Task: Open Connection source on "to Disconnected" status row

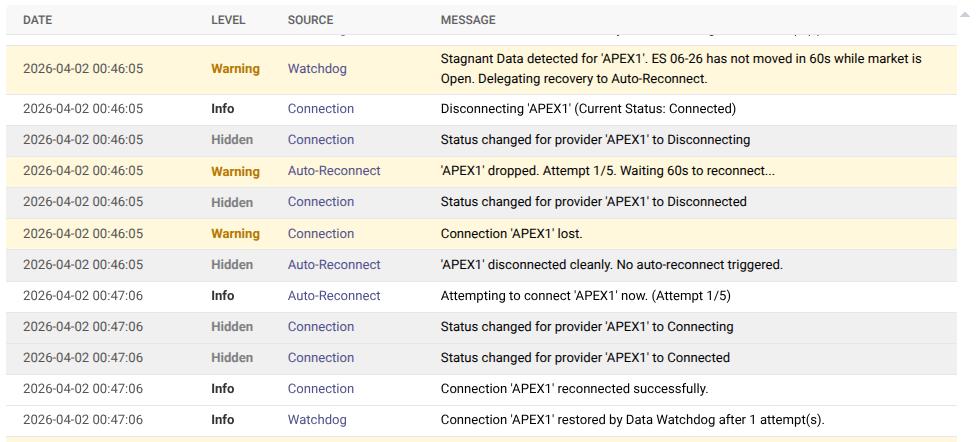Action: click(320, 202)
